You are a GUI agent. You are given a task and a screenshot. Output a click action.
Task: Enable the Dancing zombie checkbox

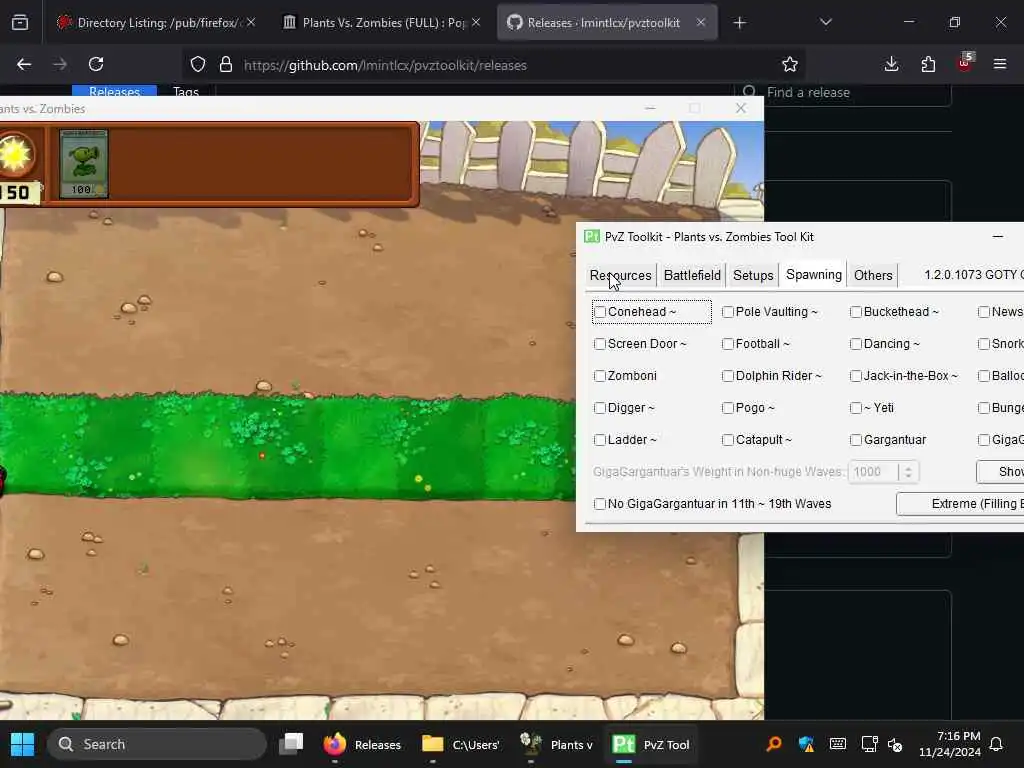click(856, 344)
